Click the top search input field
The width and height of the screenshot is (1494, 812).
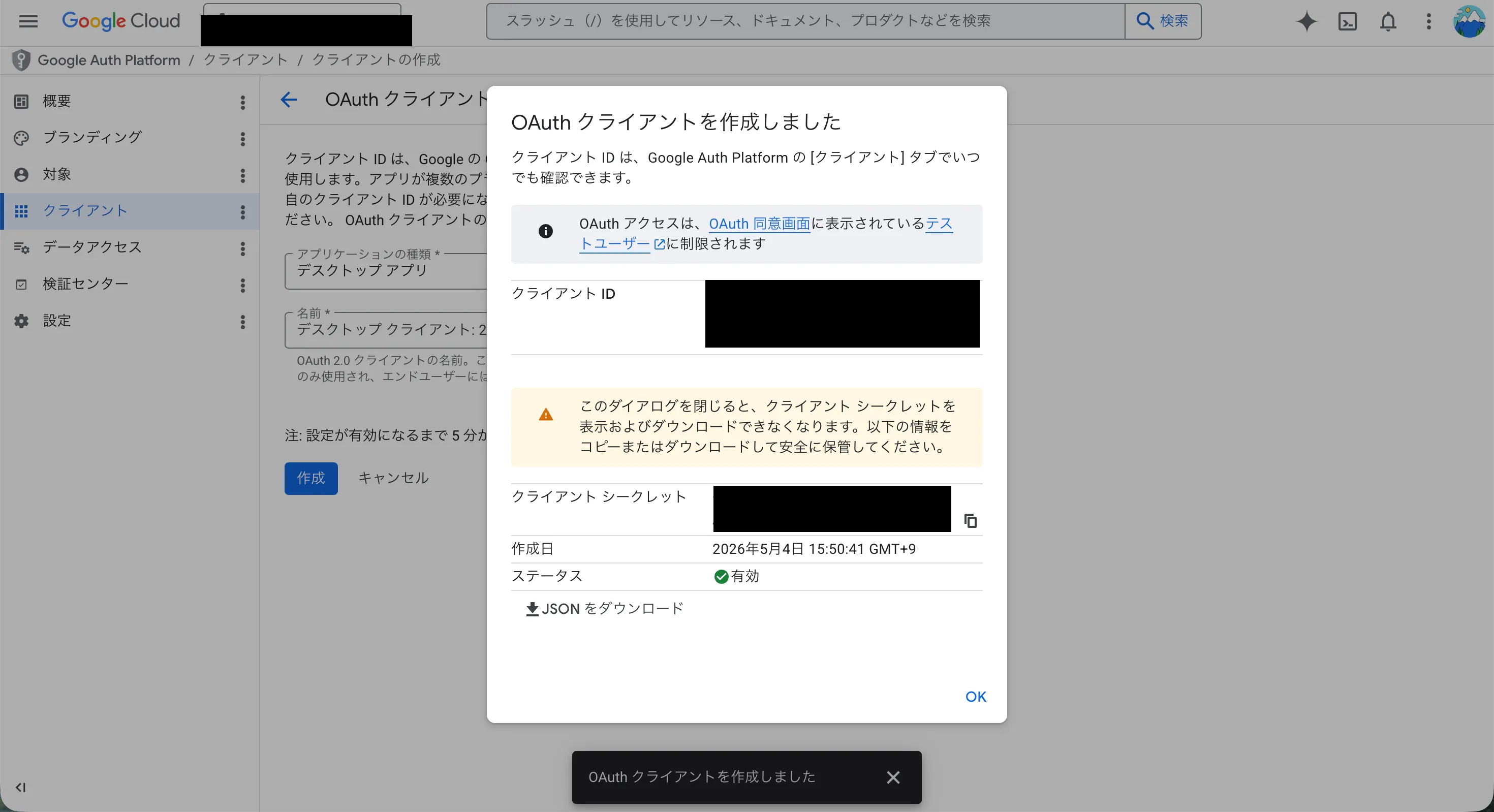click(805, 21)
